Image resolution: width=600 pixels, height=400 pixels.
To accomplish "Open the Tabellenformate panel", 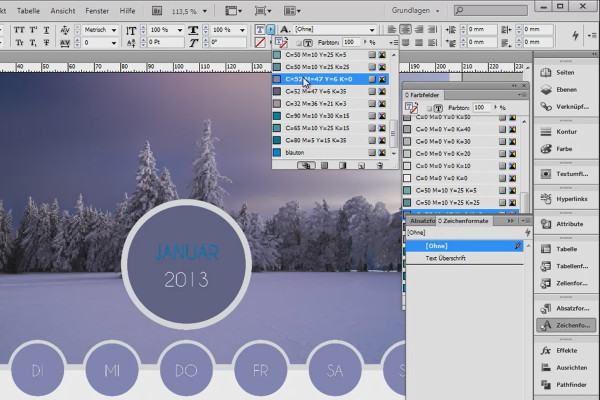I will 565,266.
